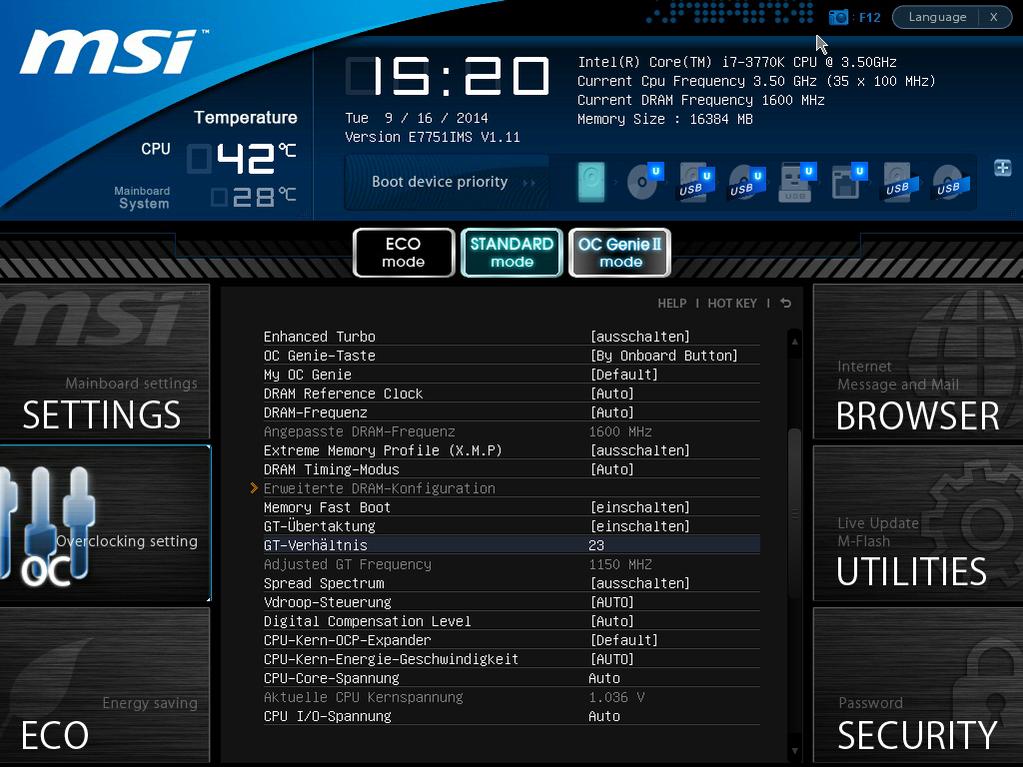Select the UEFI network boot device icon
The height and width of the screenshot is (767, 1023).
click(848, 182)
